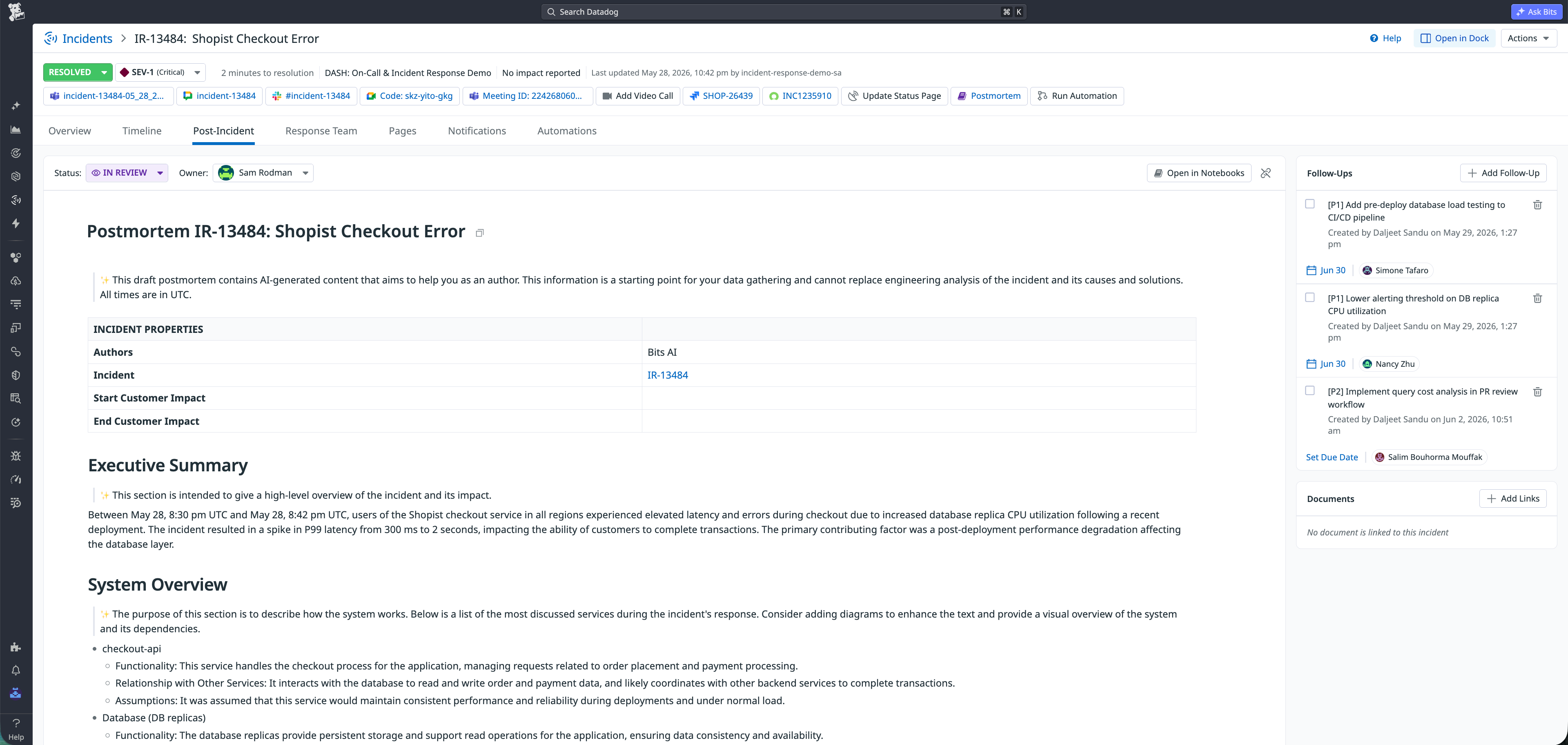Switch to the Overview tab

69,131
